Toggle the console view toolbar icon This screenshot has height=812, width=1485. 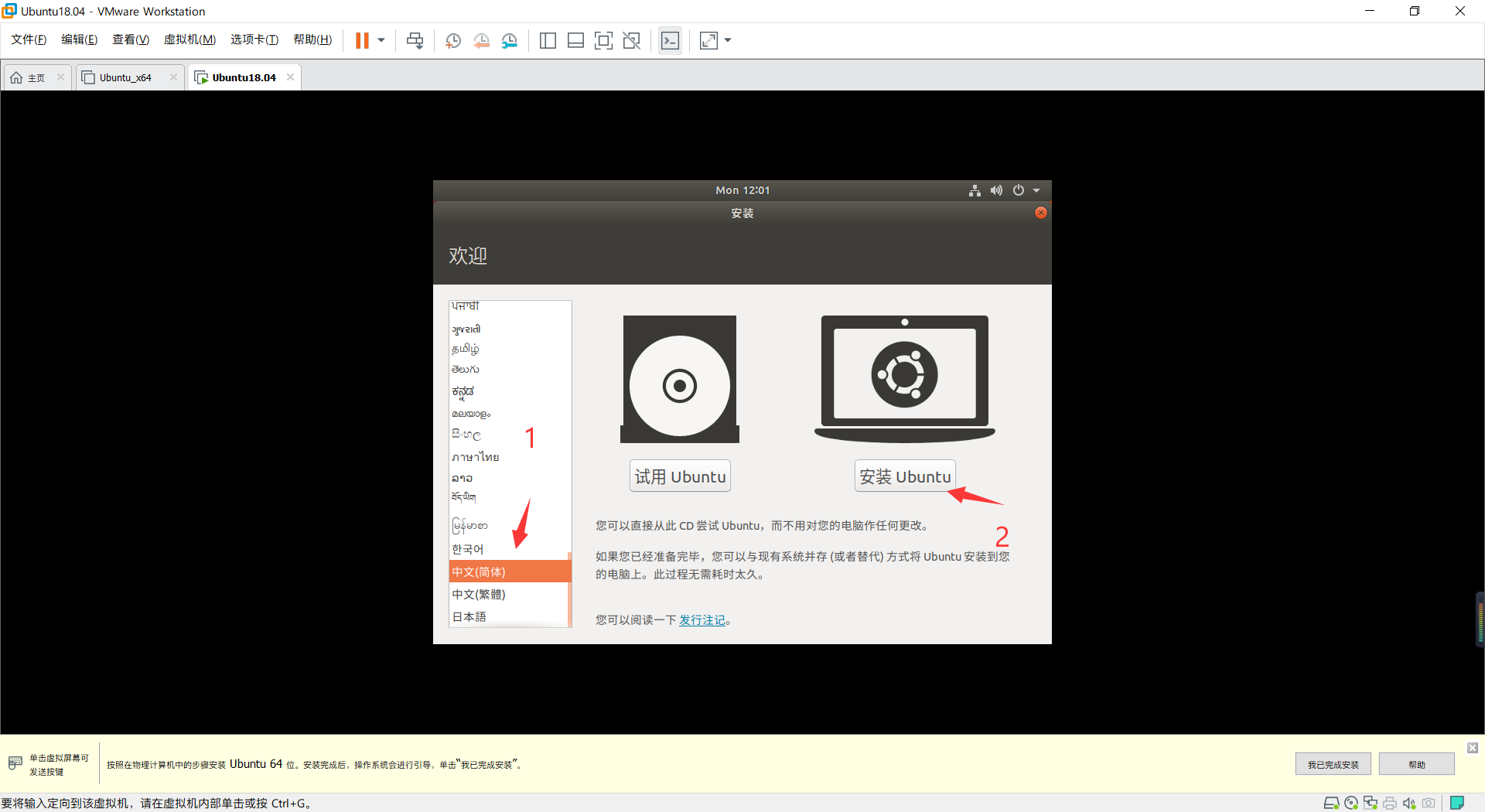point(670,40)
